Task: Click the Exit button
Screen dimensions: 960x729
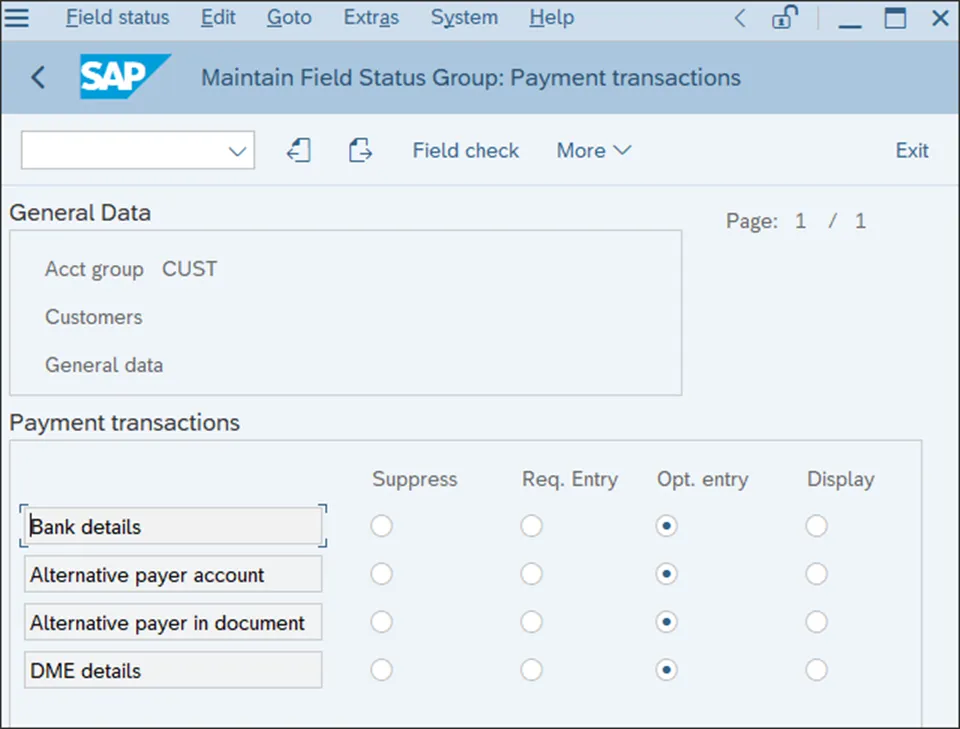Action: click(912, 151)
